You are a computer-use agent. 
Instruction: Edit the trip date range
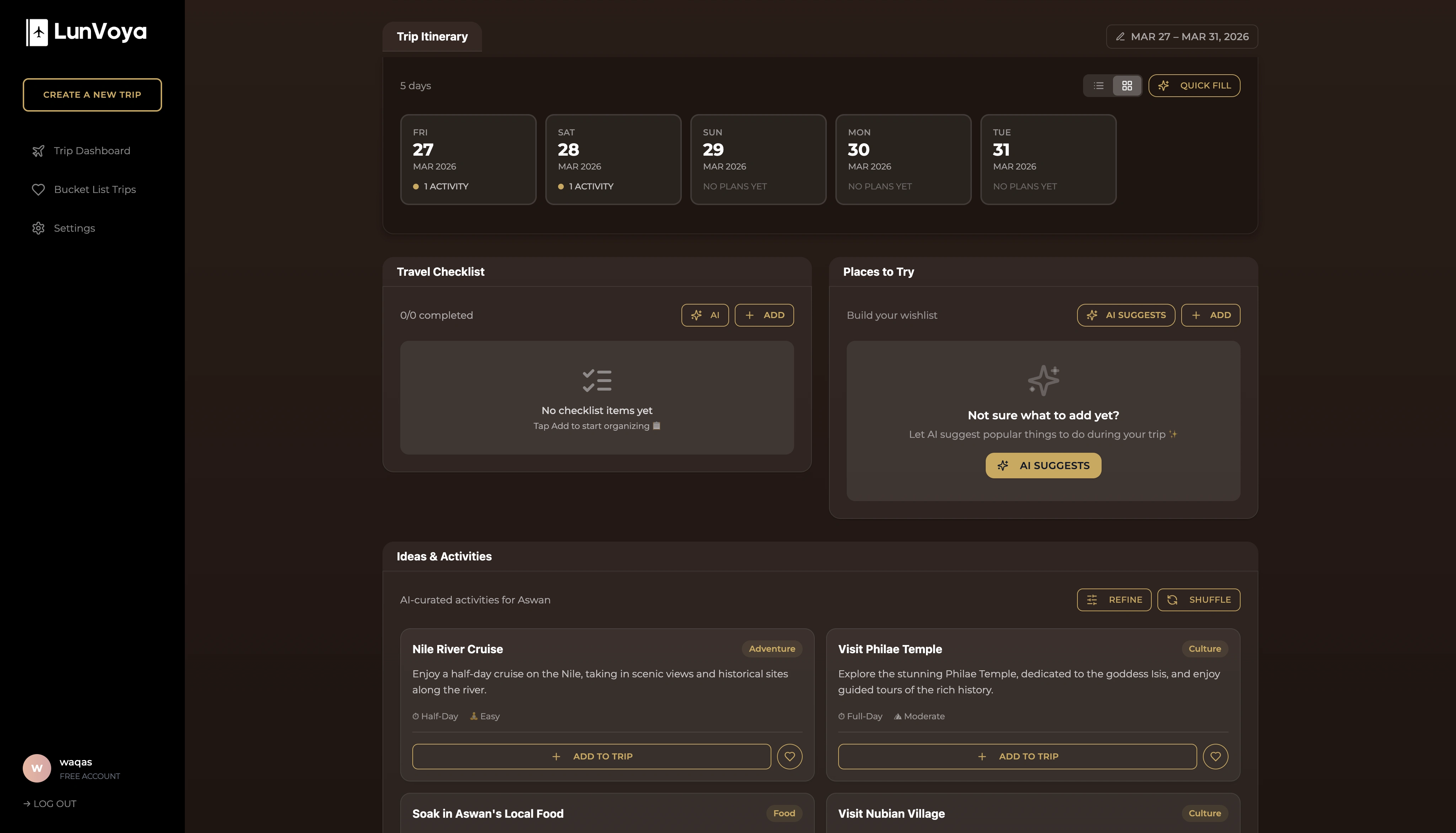coord(1181,37)
